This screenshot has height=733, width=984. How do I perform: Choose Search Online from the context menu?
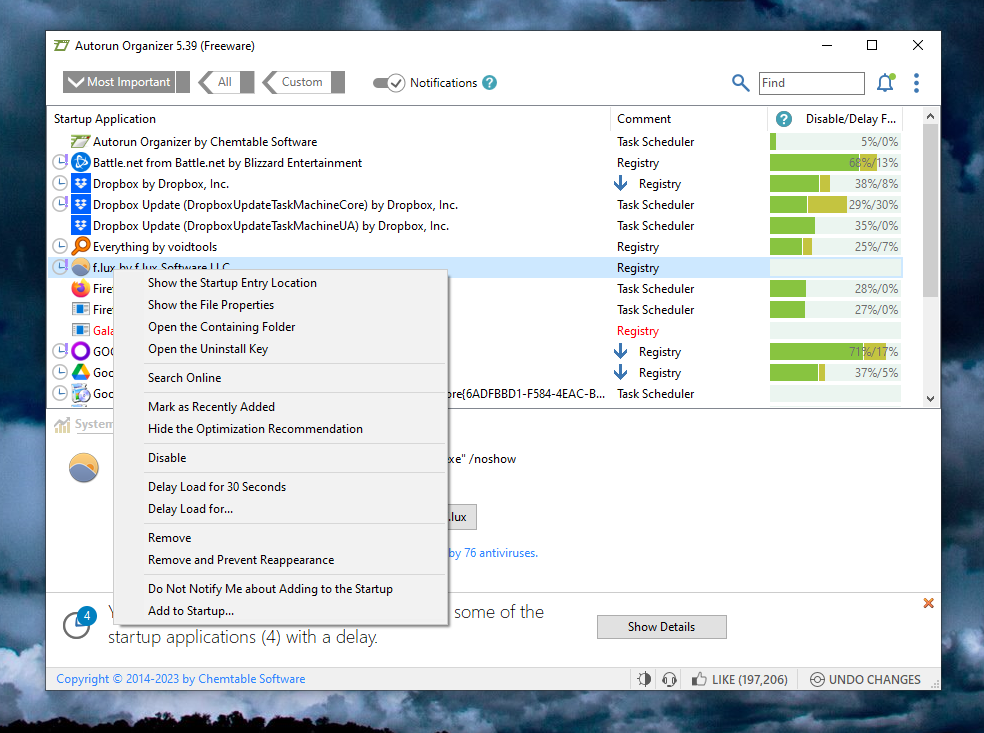point(184,378)
